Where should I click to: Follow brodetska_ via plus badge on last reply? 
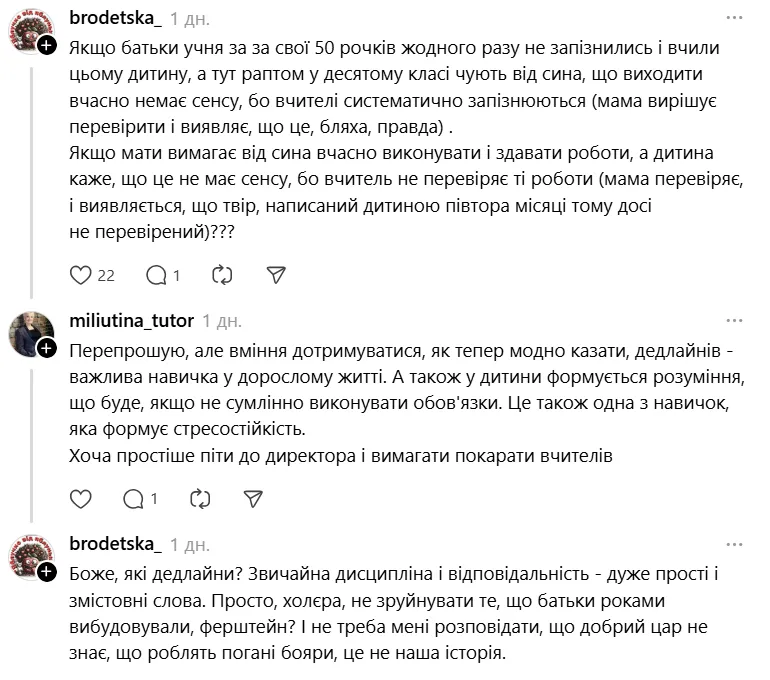point(46,572)
